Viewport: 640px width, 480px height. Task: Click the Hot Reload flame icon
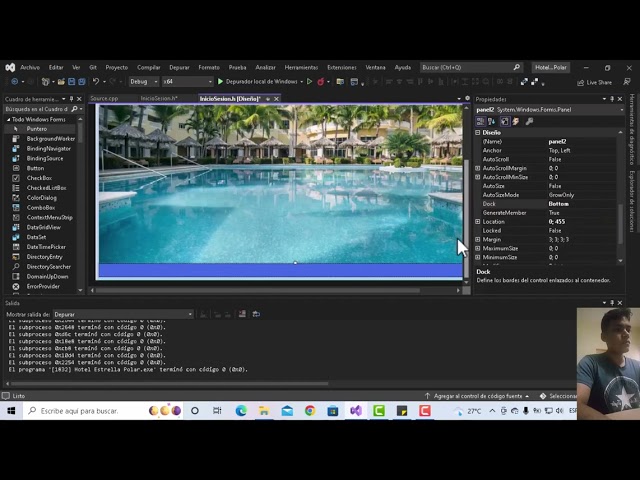coord(321,82)
